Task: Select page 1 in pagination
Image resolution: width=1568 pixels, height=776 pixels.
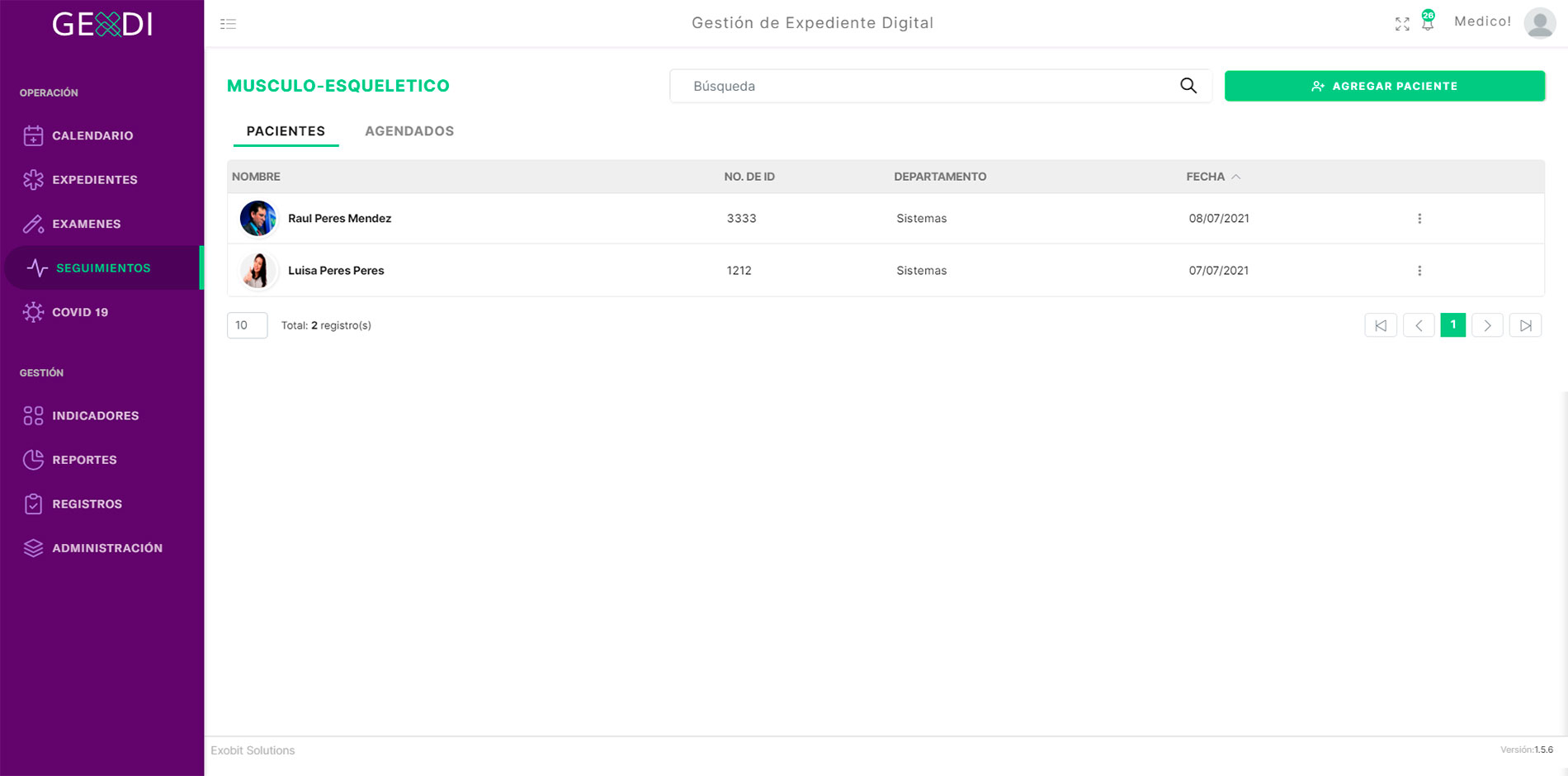Action: (x=1453, y=325)
